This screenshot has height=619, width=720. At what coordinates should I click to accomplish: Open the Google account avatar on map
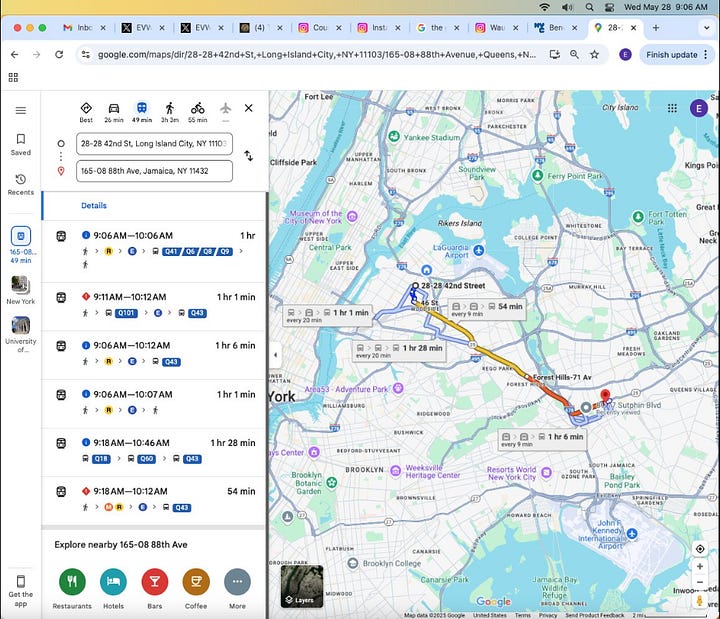699,108
